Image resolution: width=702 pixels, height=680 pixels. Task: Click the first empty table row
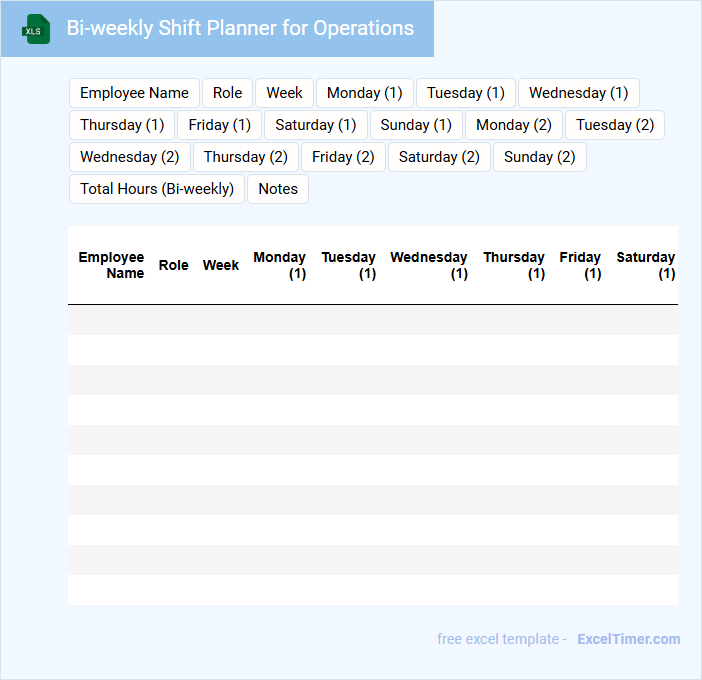tap(372, 320)
